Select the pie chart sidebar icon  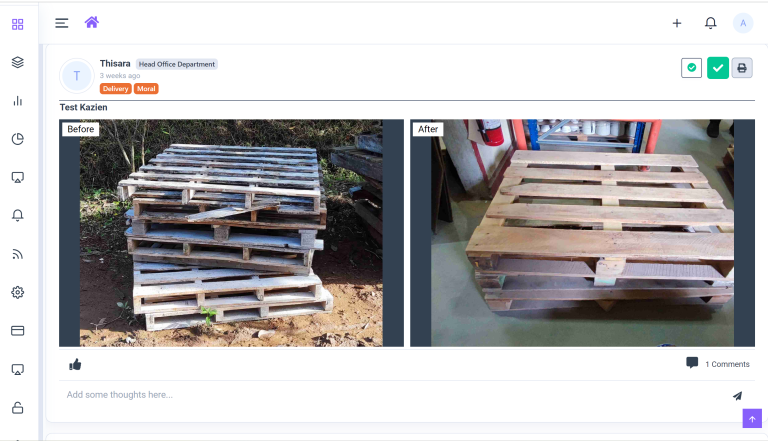coord(18,139)
